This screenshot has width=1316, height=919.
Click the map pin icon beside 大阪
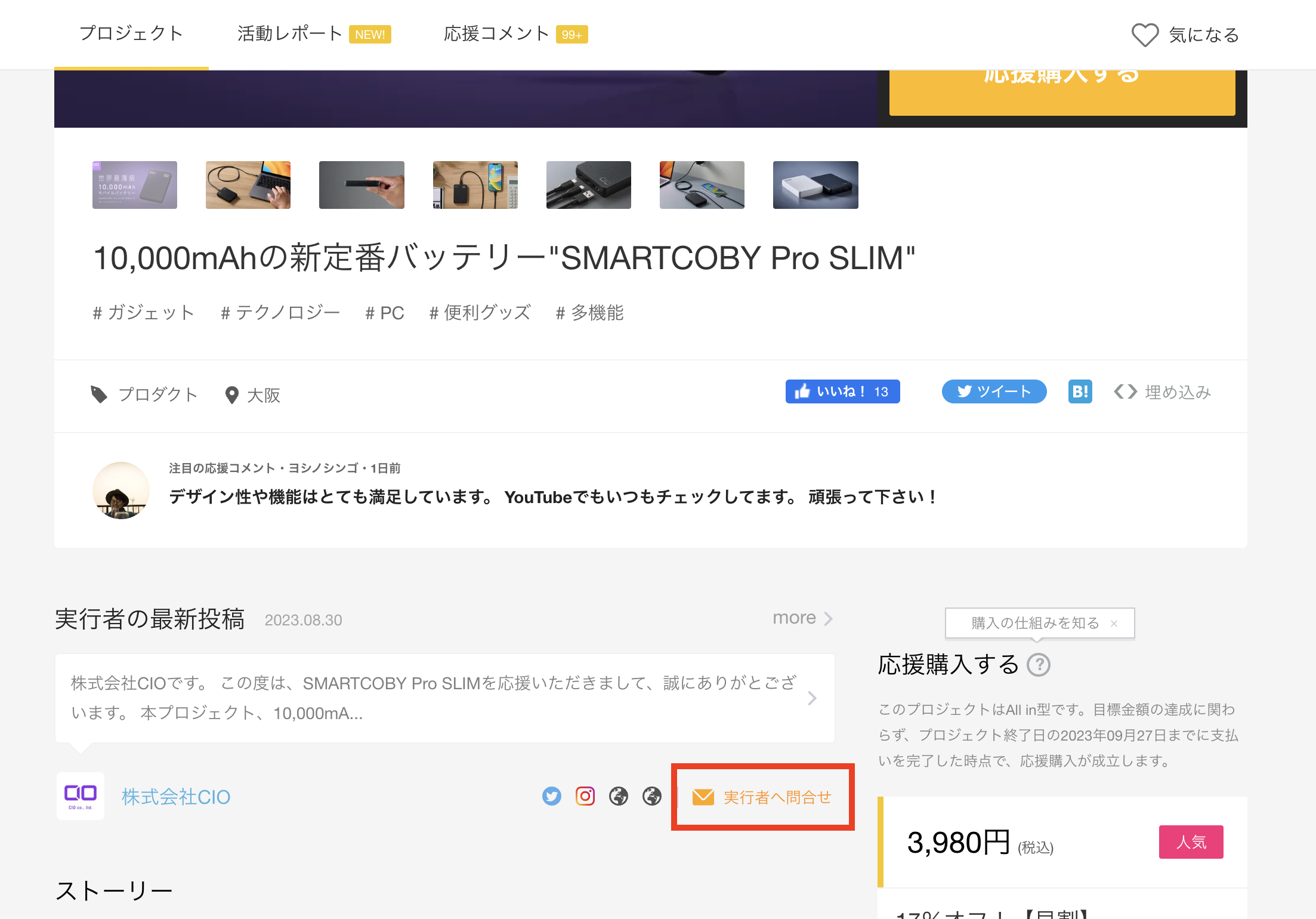[232, 394]
